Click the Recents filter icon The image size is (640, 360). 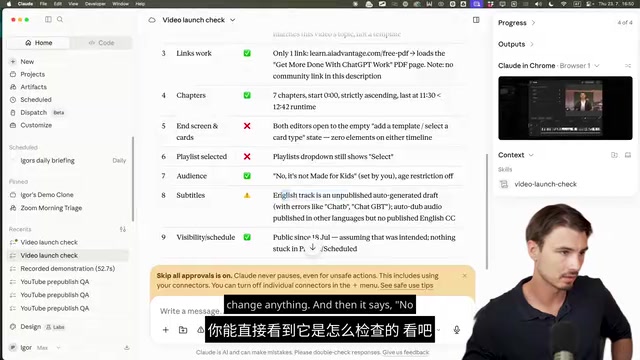point(123,229)
